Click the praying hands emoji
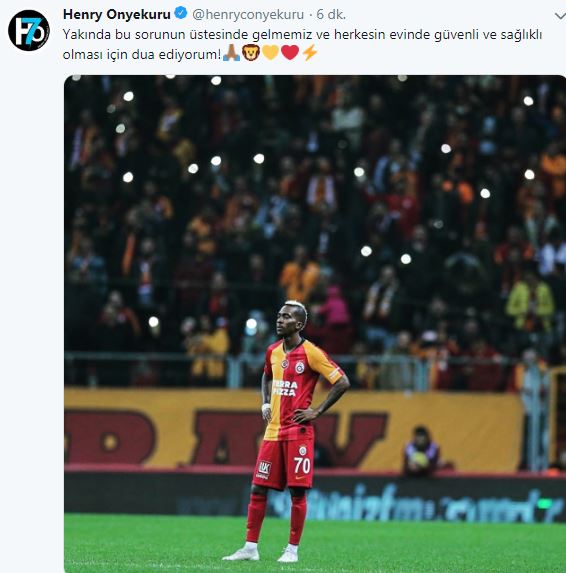This screenshot has height=573, width=566. click(x=231, y=53)
